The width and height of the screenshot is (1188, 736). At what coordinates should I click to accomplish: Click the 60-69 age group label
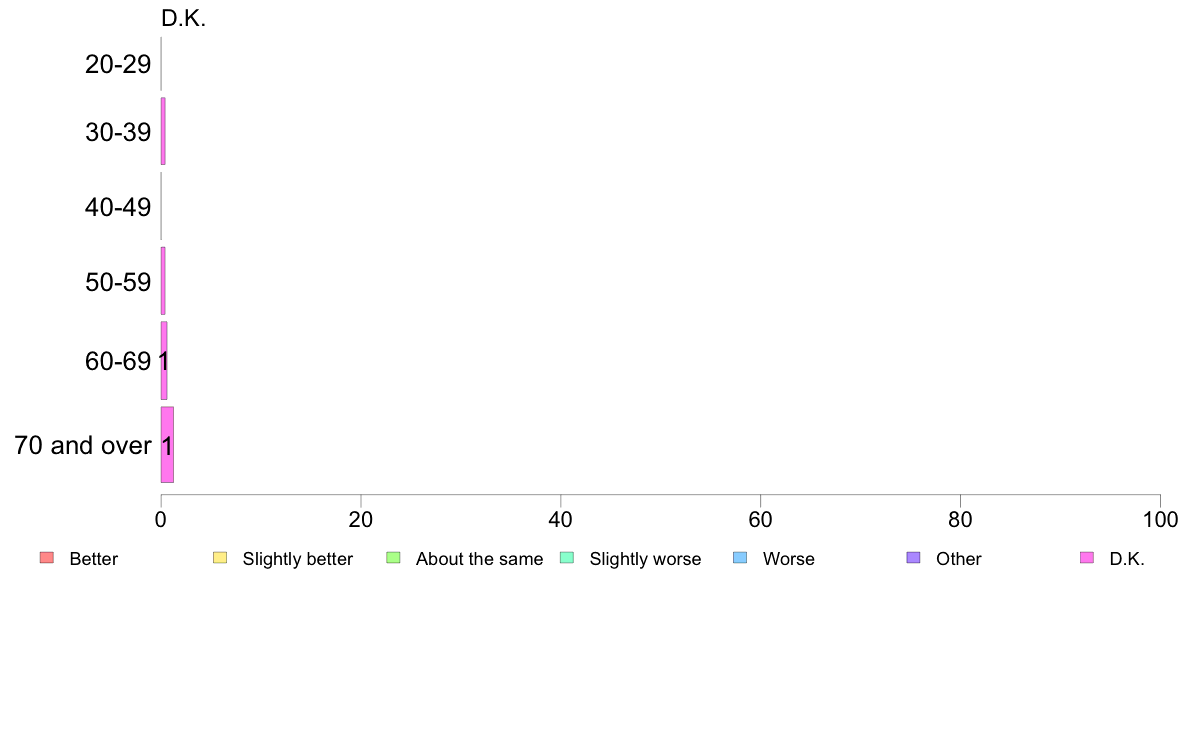[118, 361]
